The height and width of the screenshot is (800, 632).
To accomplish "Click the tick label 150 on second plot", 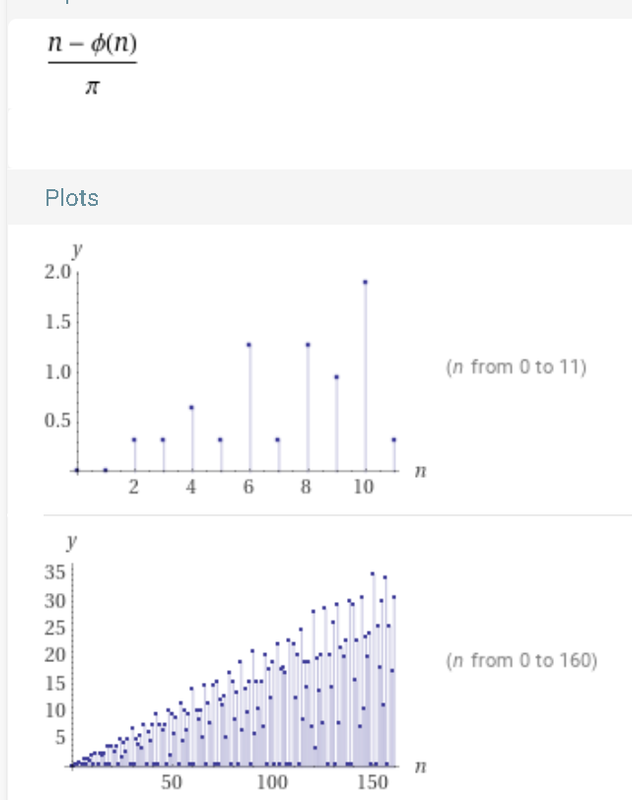I will 373,782.
